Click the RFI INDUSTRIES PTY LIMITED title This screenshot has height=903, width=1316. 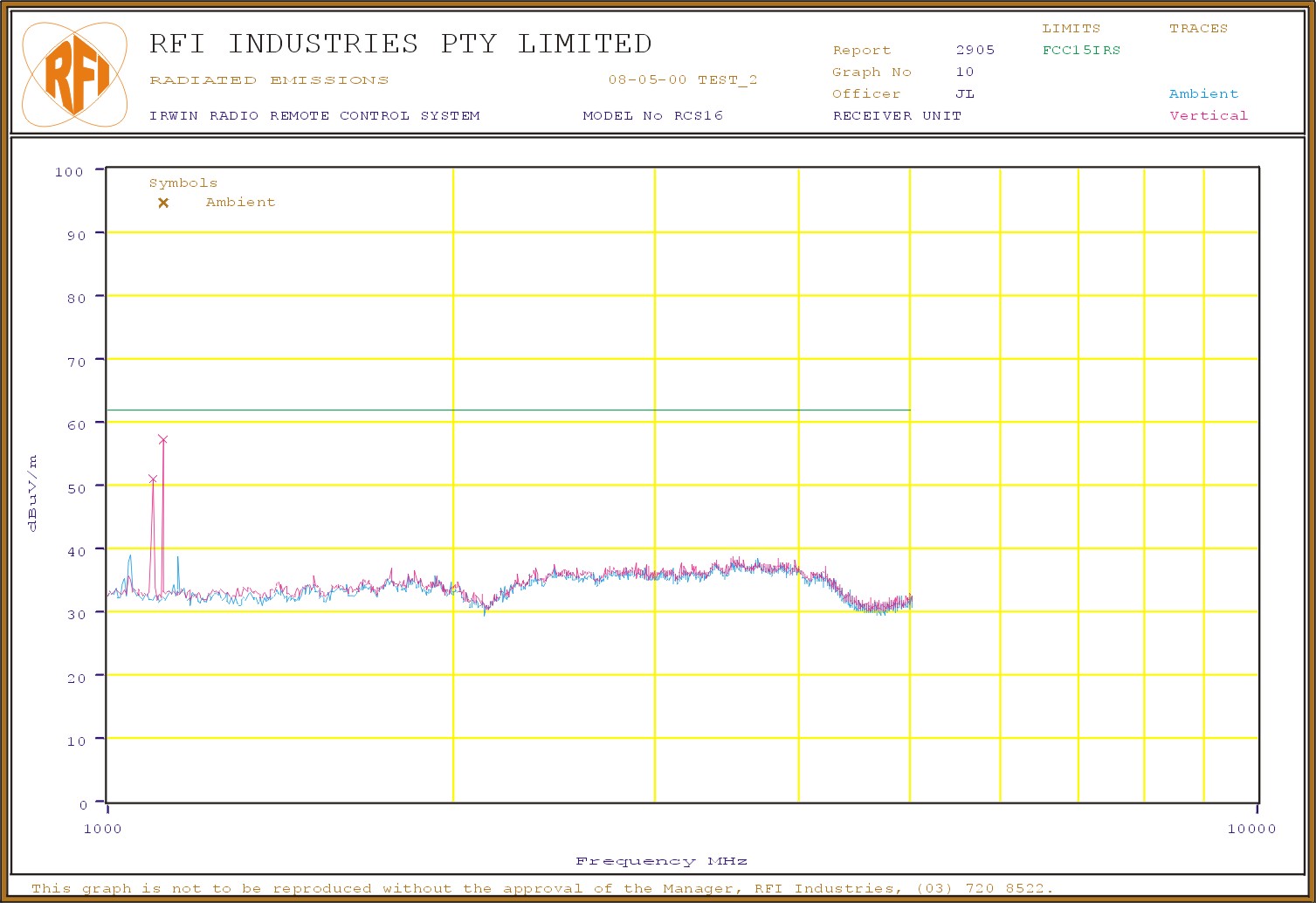[x=401, y=44]
